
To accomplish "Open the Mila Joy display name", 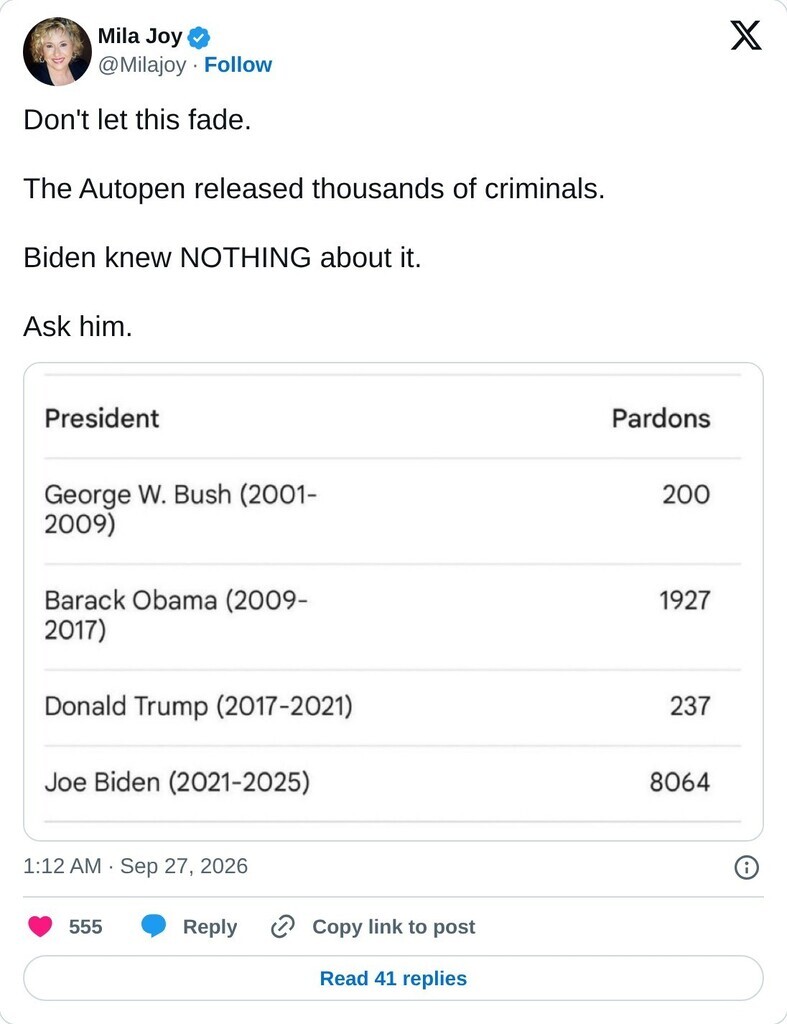I will [x=140, y=36].
